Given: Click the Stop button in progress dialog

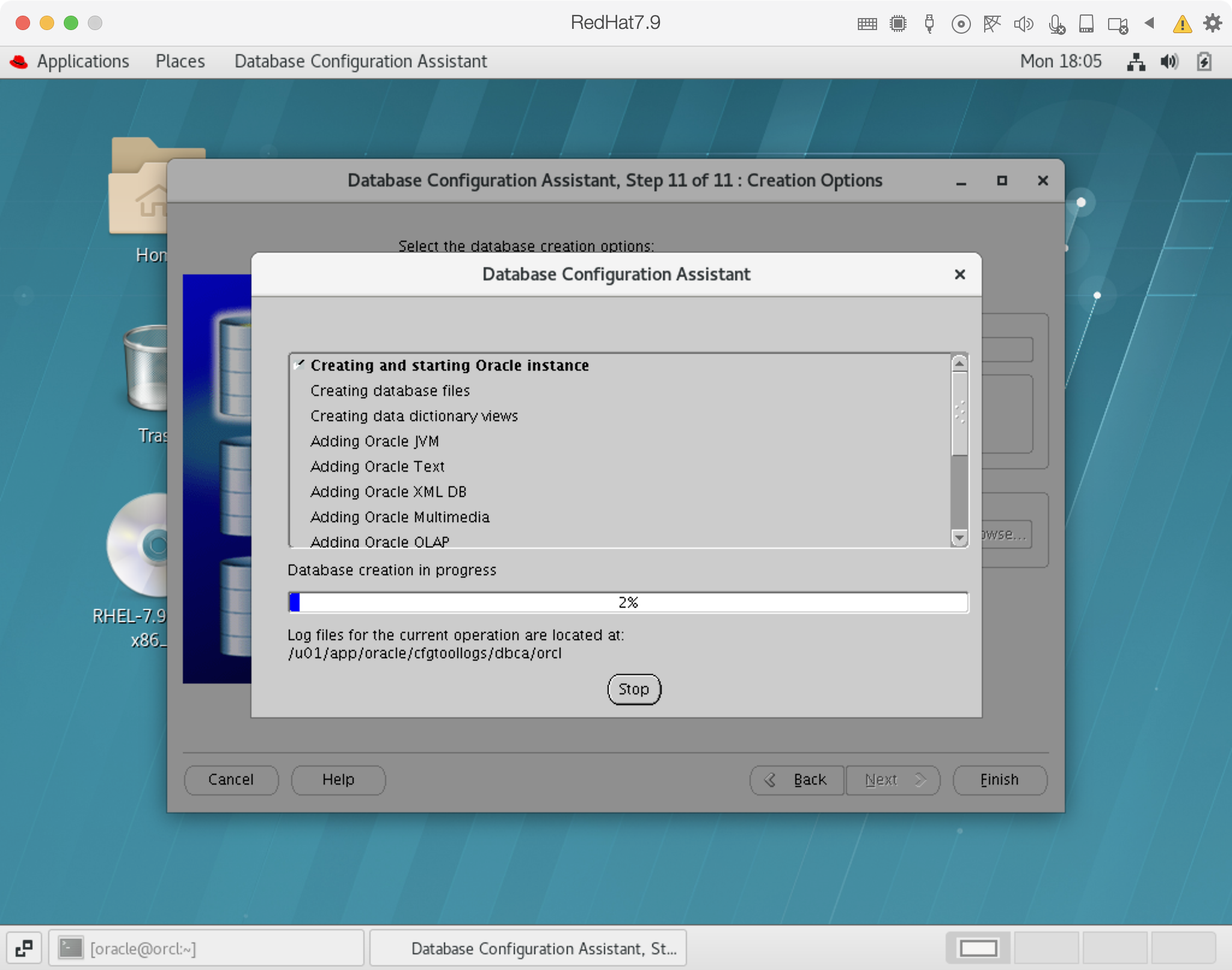Looking at the screenshot, I should pyautogui.click(x=633, y=689).
